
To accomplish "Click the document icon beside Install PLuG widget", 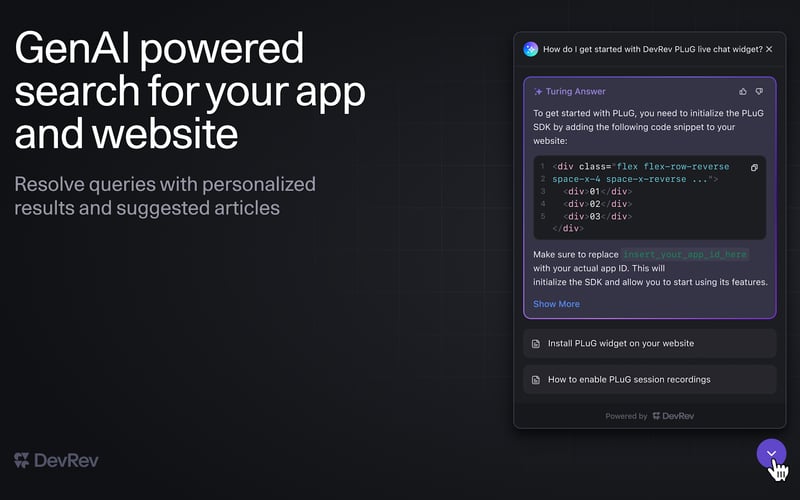I will (536, 344).
